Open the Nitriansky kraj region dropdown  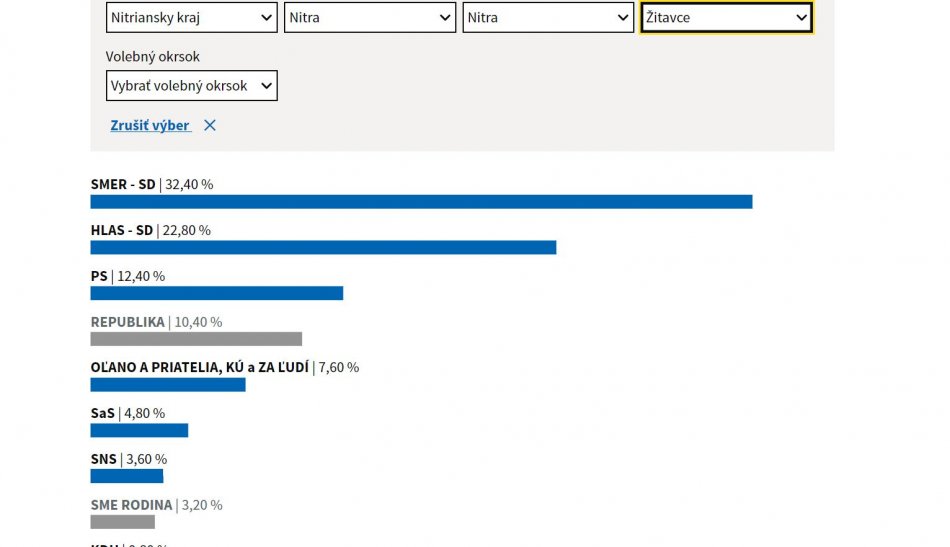(192, 18)
